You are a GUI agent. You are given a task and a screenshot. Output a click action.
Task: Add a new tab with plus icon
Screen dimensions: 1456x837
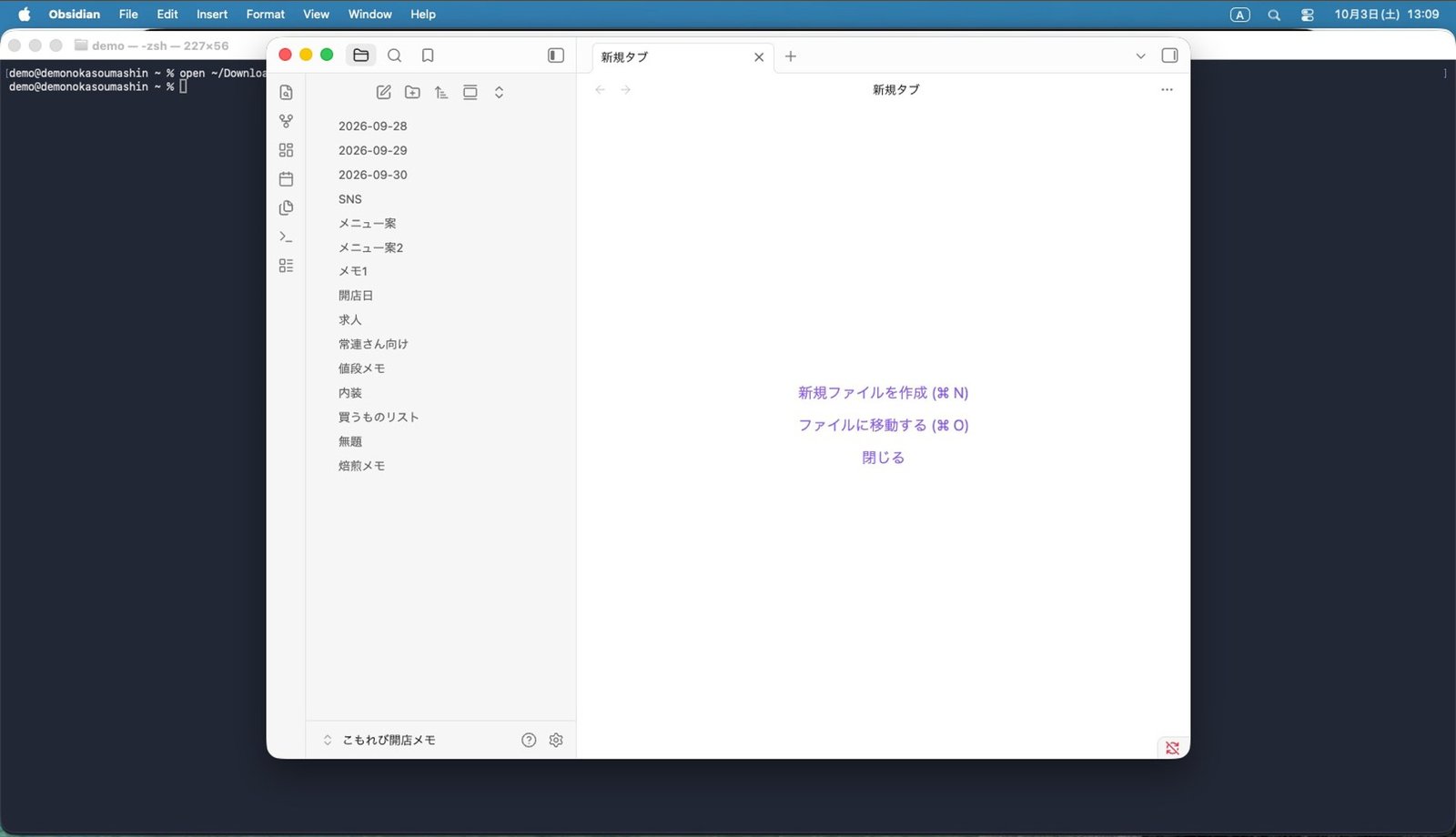pyautogui.click(x=791, y=56)
